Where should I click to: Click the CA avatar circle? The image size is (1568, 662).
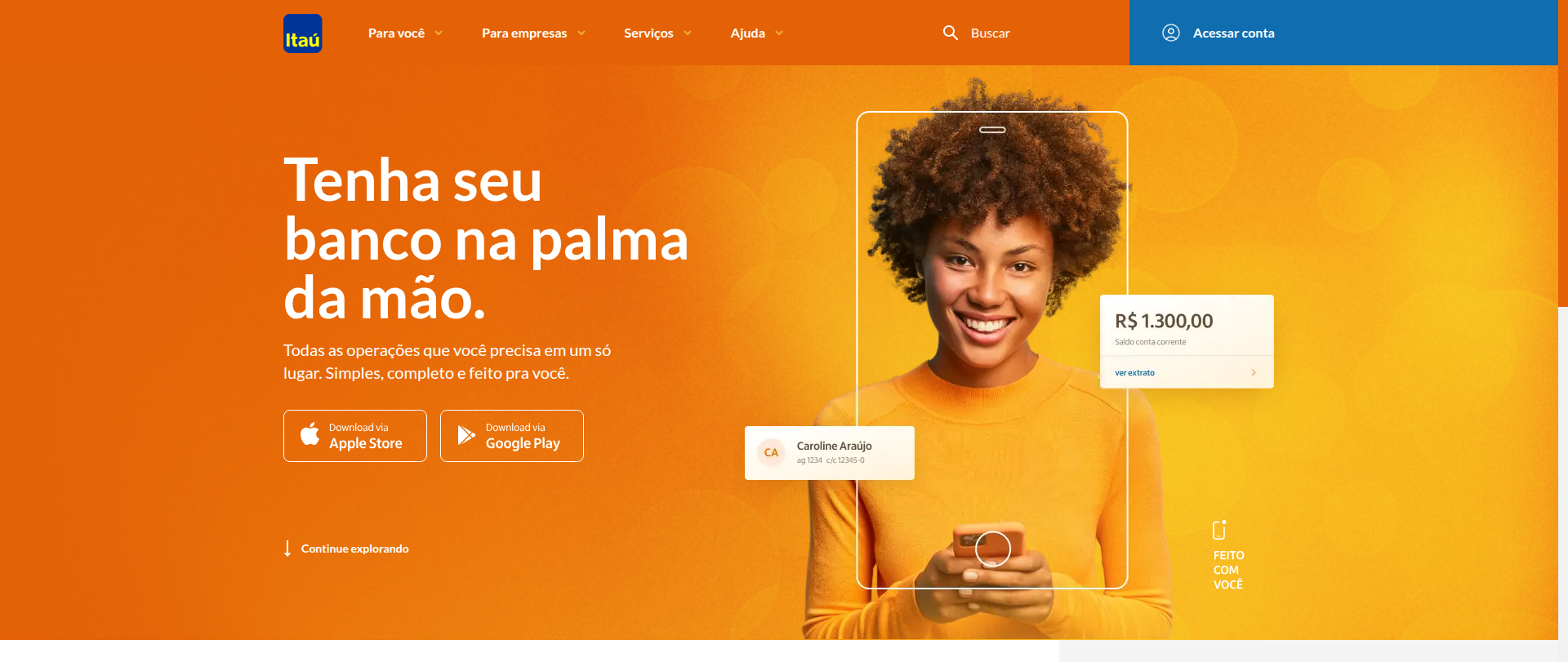click(771, 452)
